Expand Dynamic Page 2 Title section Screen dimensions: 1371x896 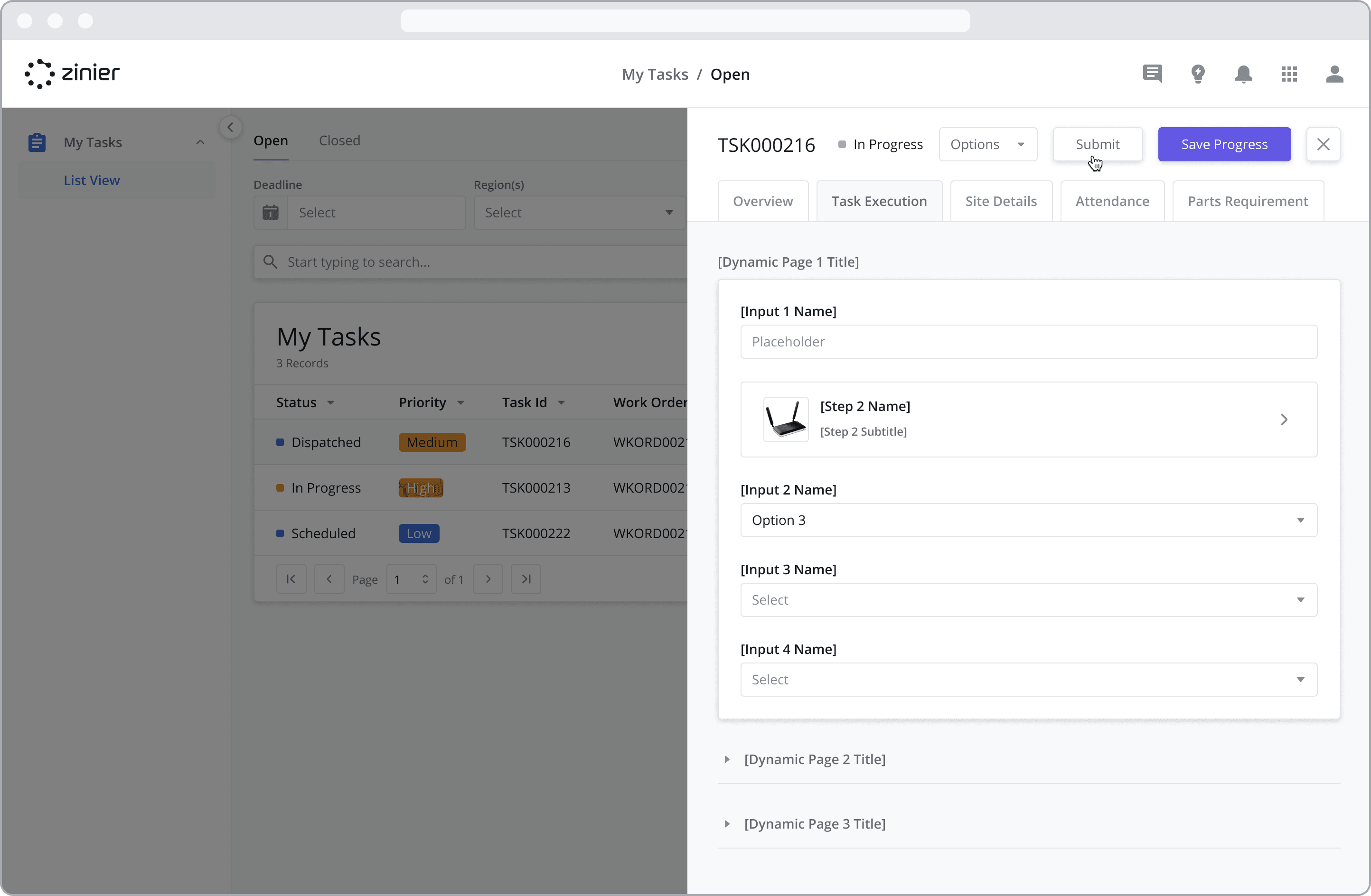coord(727,759)
